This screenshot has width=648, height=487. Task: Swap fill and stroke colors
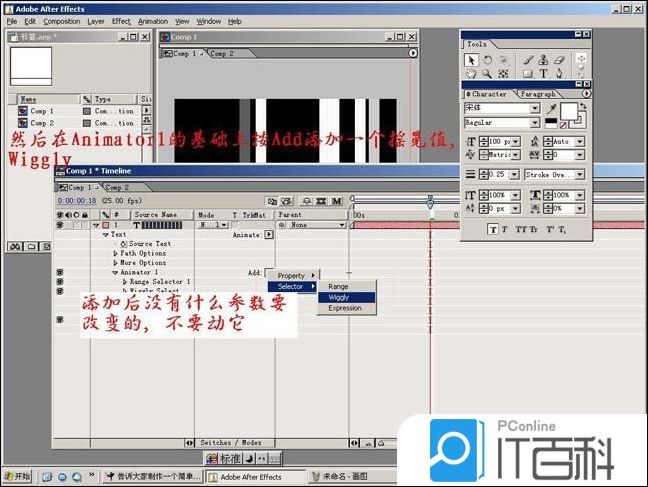pos(583,106)
